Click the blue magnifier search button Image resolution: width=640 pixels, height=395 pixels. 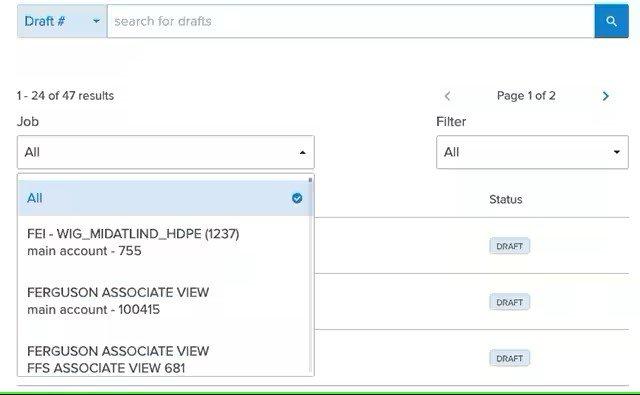(x=611, y=21)
